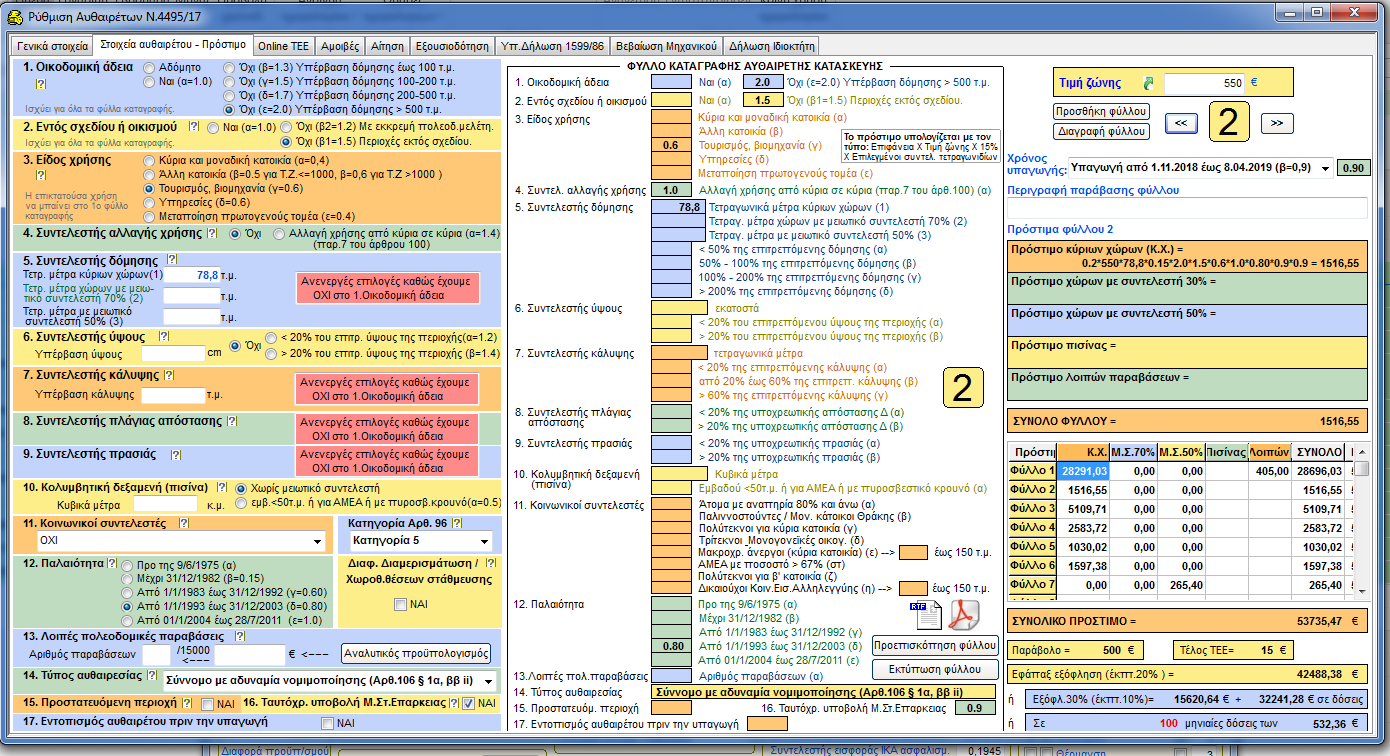Select Υπηρεσίες (δ=0.6) usage type

150,203
